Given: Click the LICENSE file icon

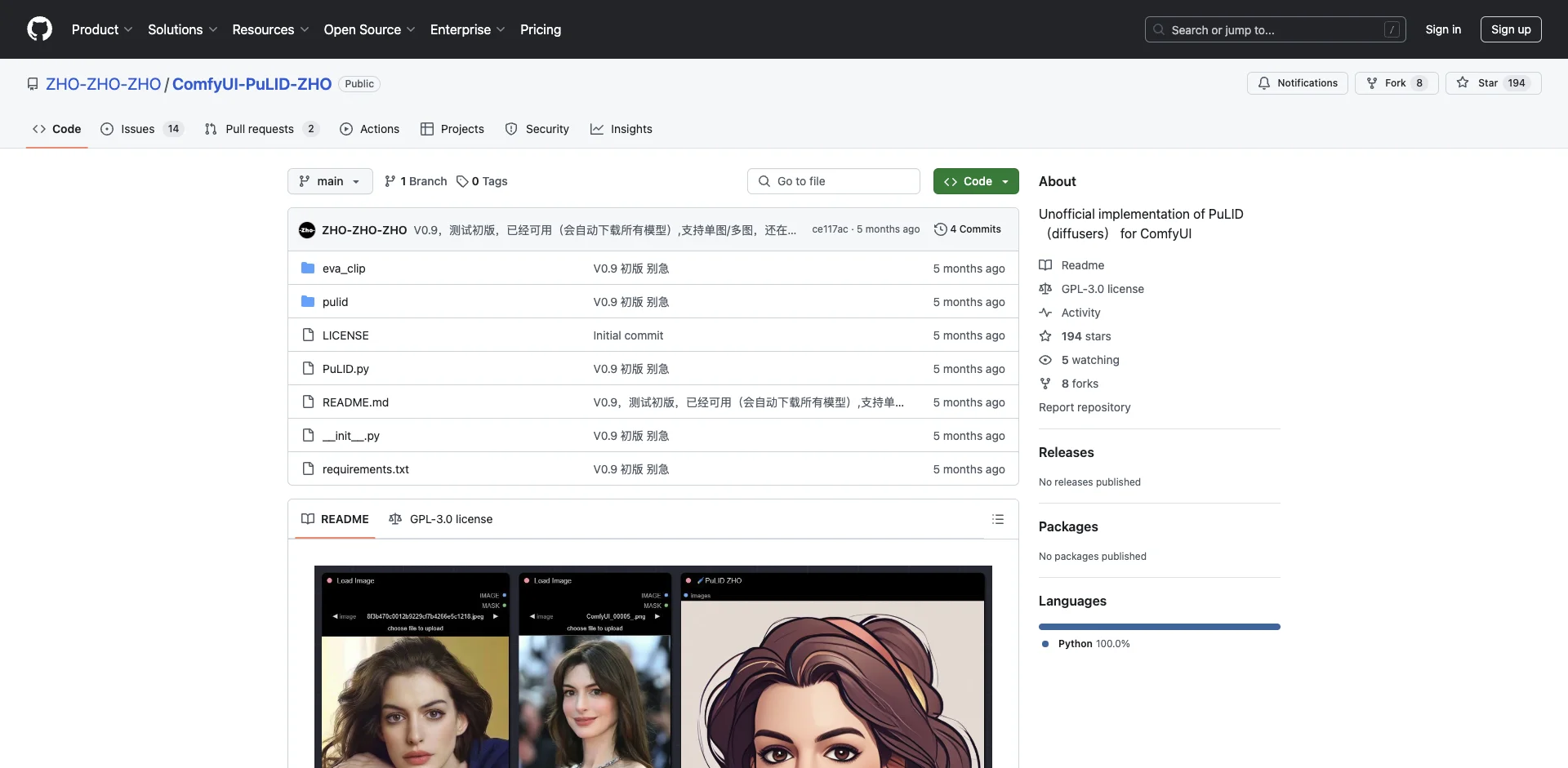Looking at the screenshot, I should (308, 335).
